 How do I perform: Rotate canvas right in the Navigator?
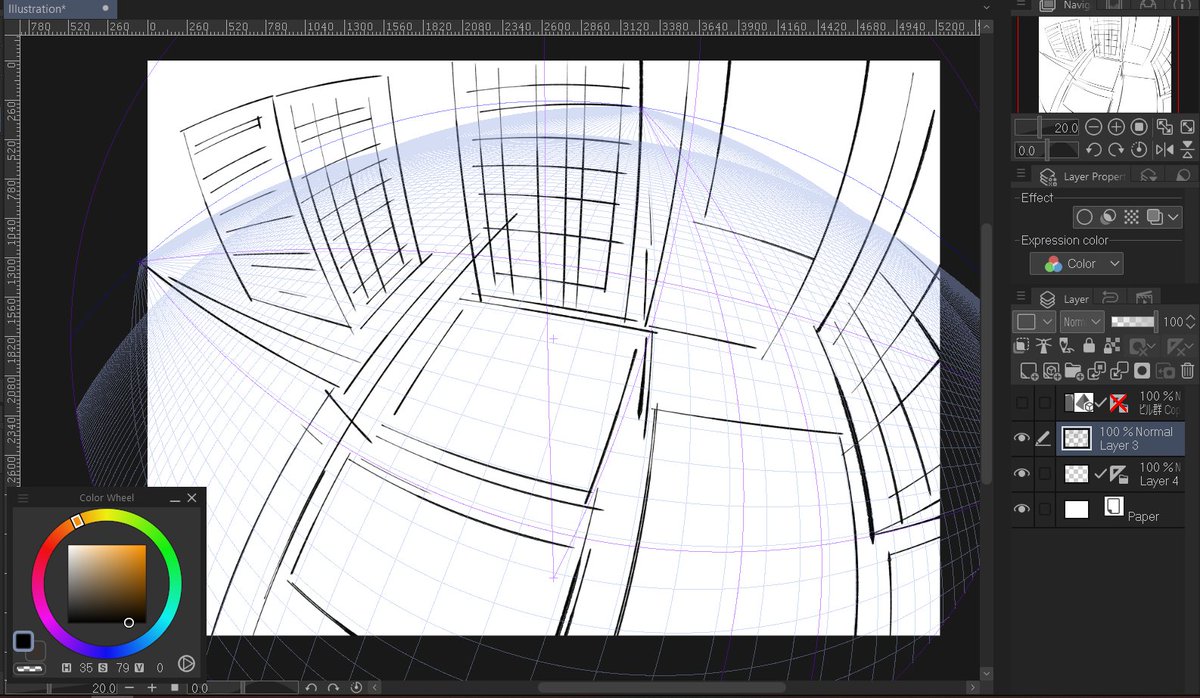[1117, 150]
